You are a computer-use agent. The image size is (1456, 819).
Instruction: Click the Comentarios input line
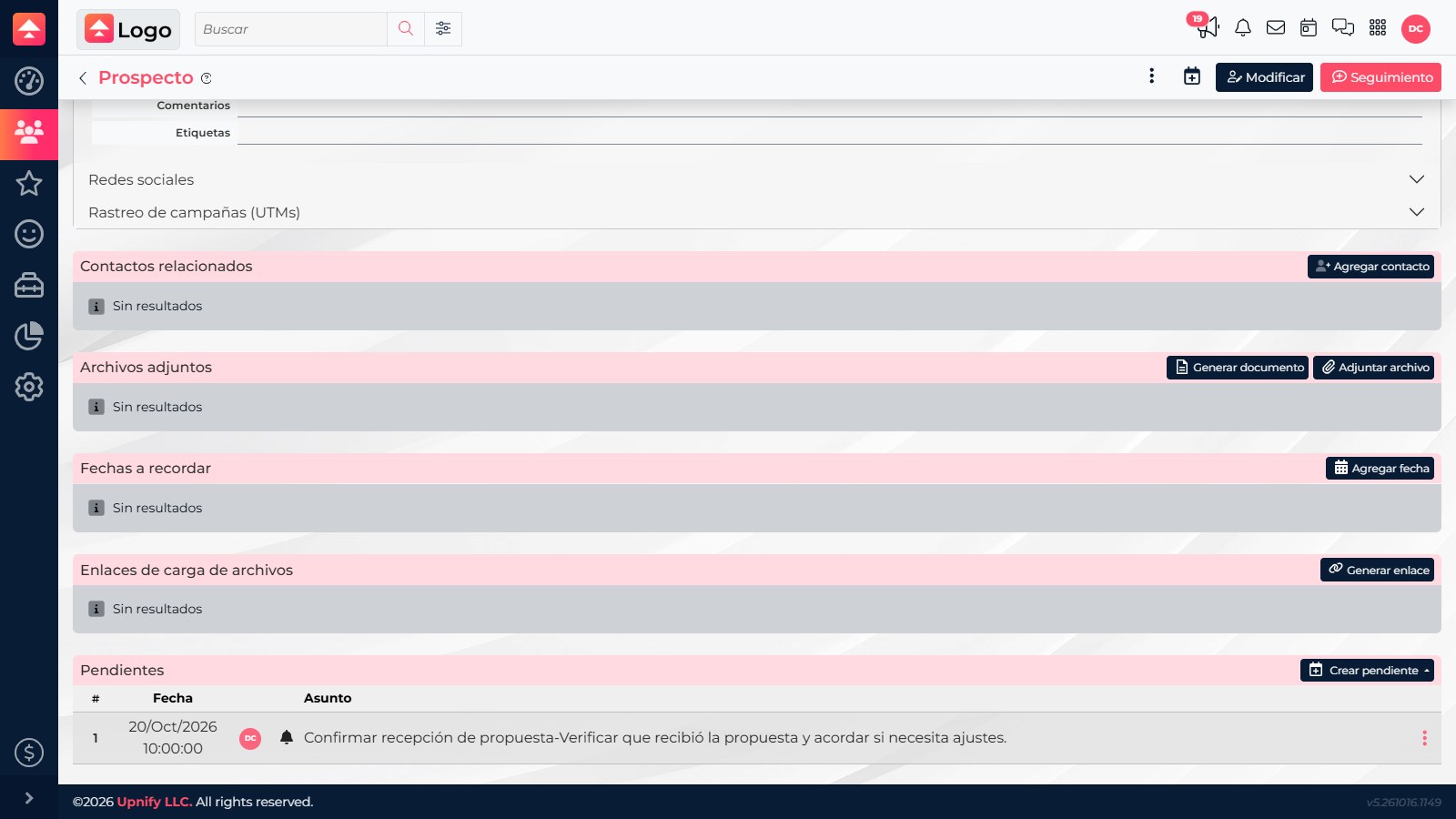(830, 106)
